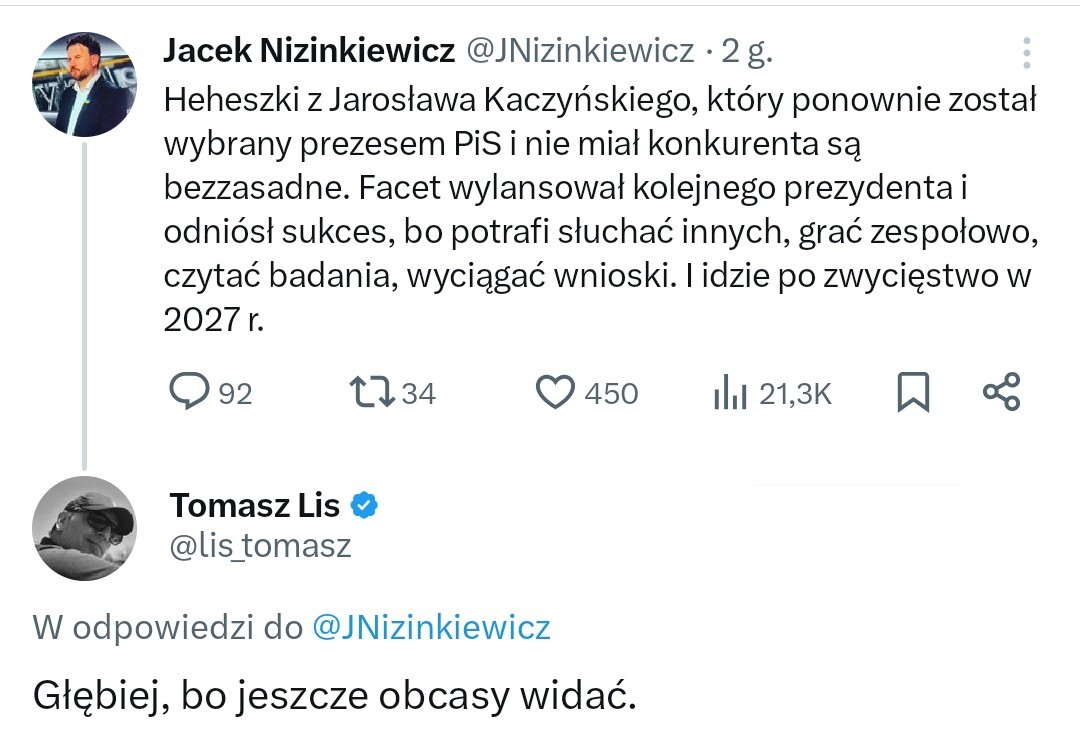This screenshot has width=1080, height=733.
Task: Like the tweet with the heart icon
Action: point(555,392)
